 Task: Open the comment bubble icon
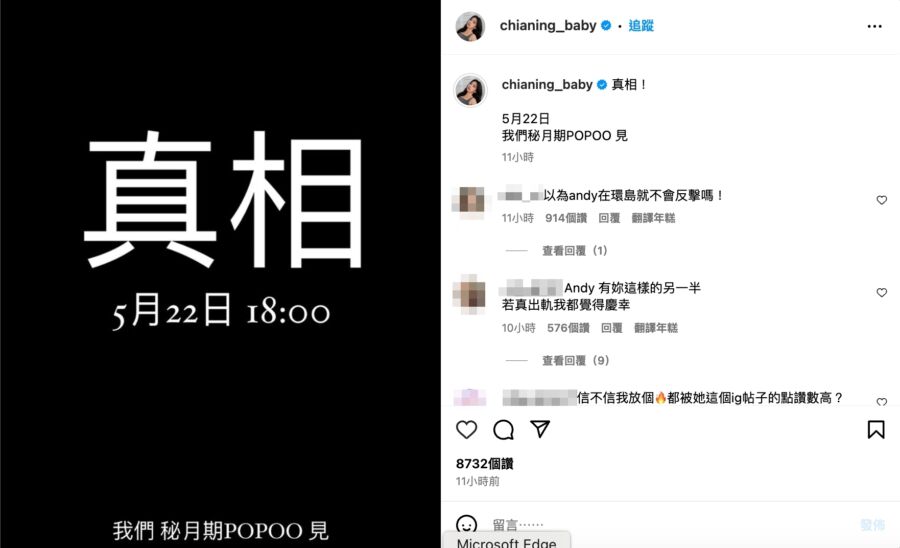pyautogui.click(x=503, y=429)
